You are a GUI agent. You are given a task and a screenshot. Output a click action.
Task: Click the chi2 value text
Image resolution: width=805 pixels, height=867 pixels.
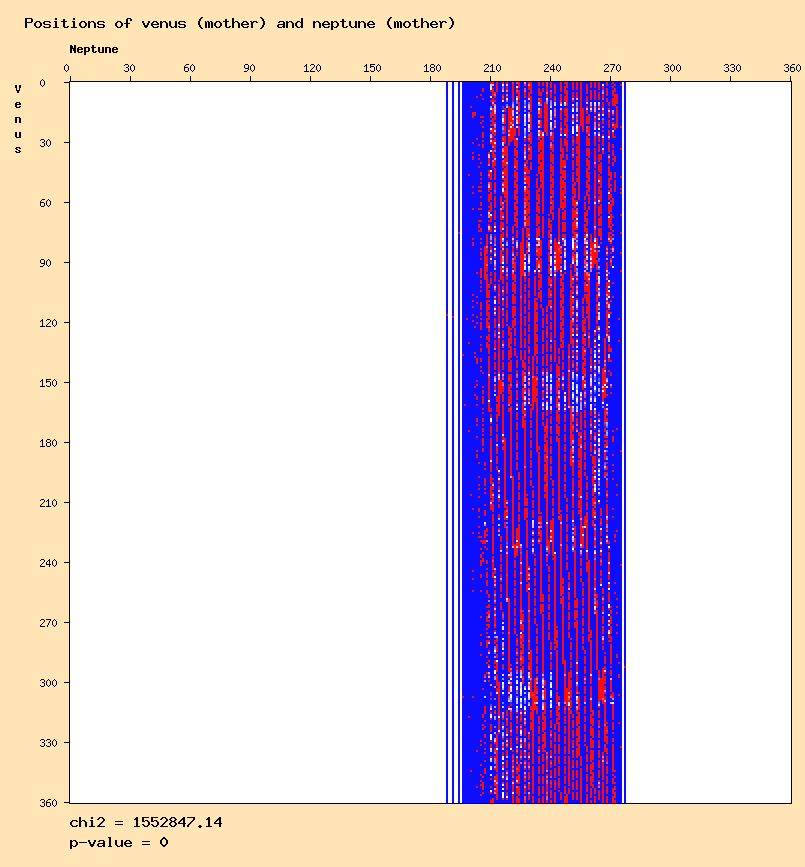145,822
